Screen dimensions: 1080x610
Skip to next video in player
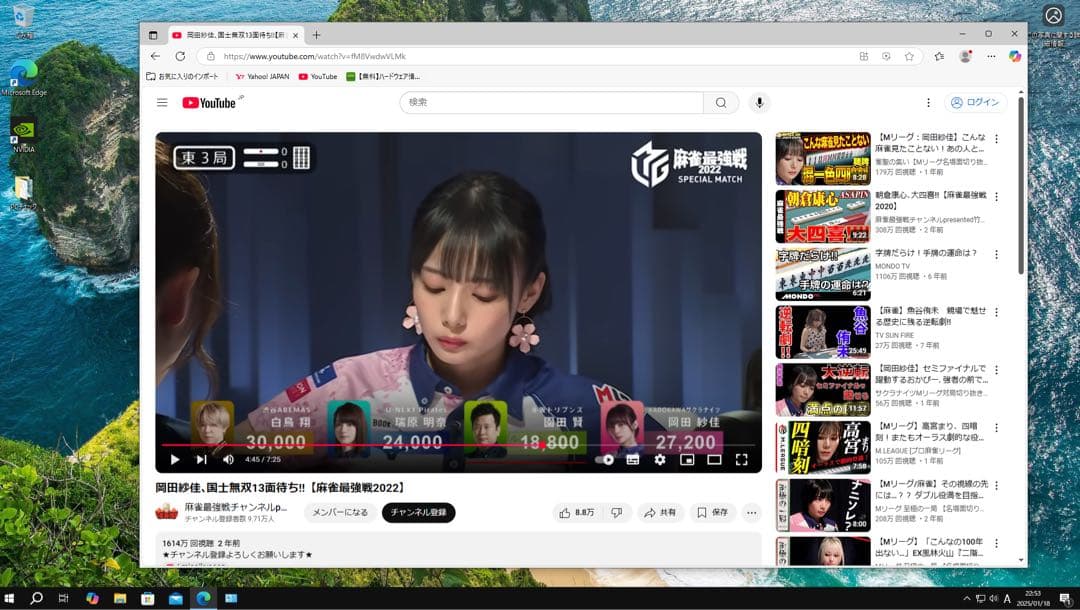click(x=201, y=460)
